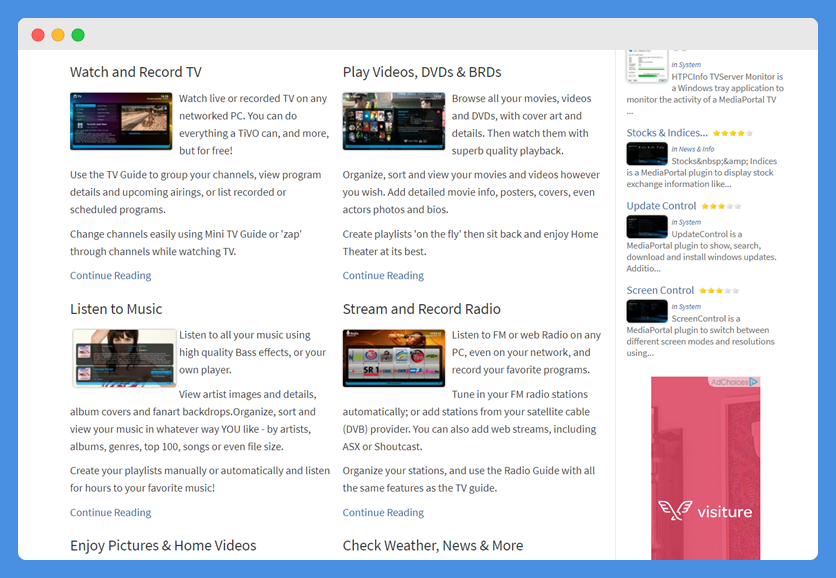Select the News & Info category link
This screenshot has height=578, width=836.
pos(696,149)
